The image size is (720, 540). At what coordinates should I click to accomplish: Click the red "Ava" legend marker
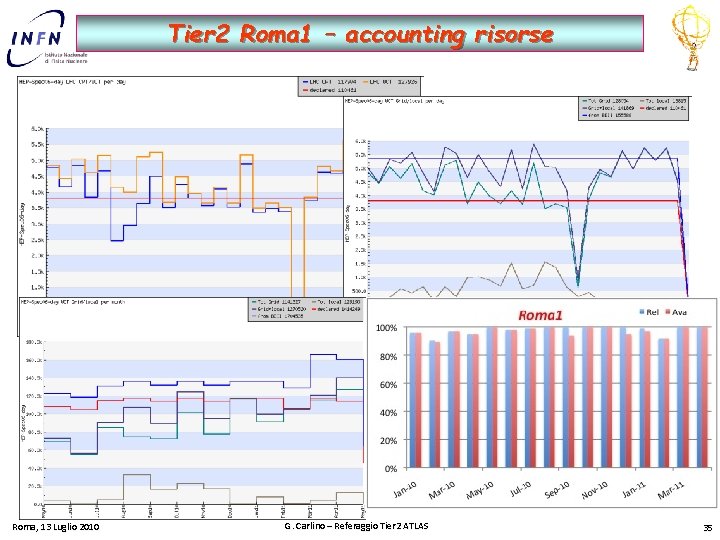coord(668,312)
